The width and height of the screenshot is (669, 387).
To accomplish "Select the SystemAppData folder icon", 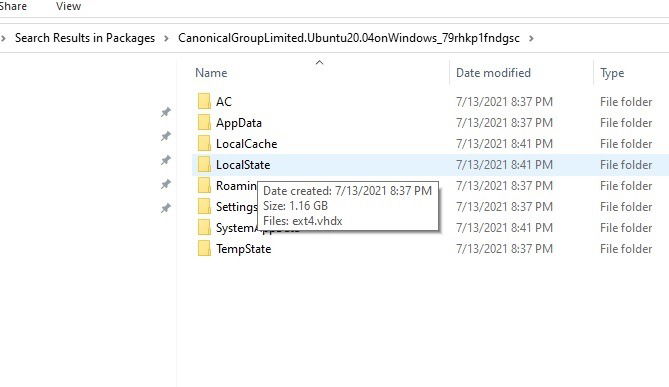I will coord(204,227).
